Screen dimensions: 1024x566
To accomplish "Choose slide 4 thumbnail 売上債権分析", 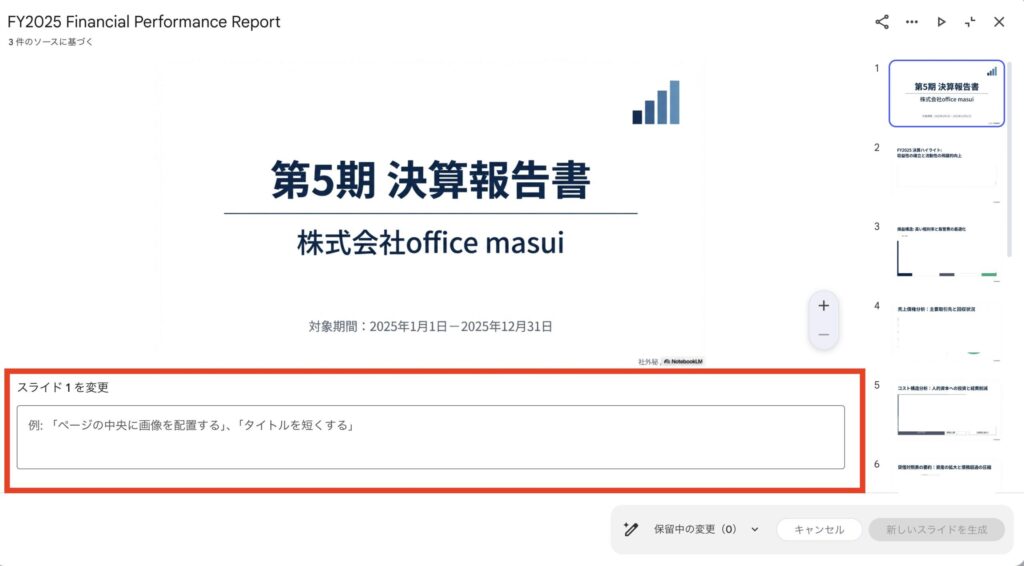I will point(946,329).
